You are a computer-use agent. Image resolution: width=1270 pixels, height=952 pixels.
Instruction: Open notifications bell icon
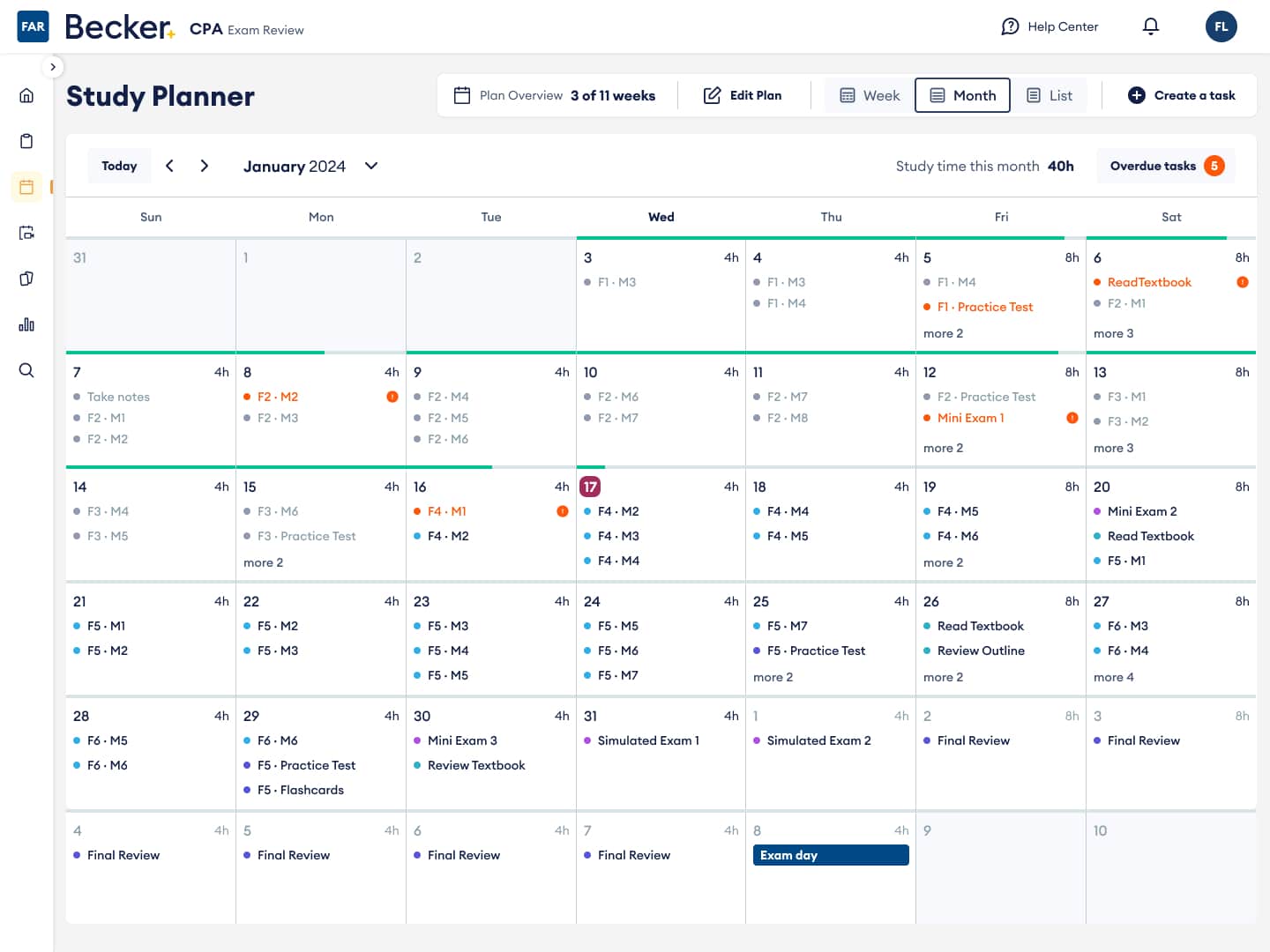(x=1151, y=26)
